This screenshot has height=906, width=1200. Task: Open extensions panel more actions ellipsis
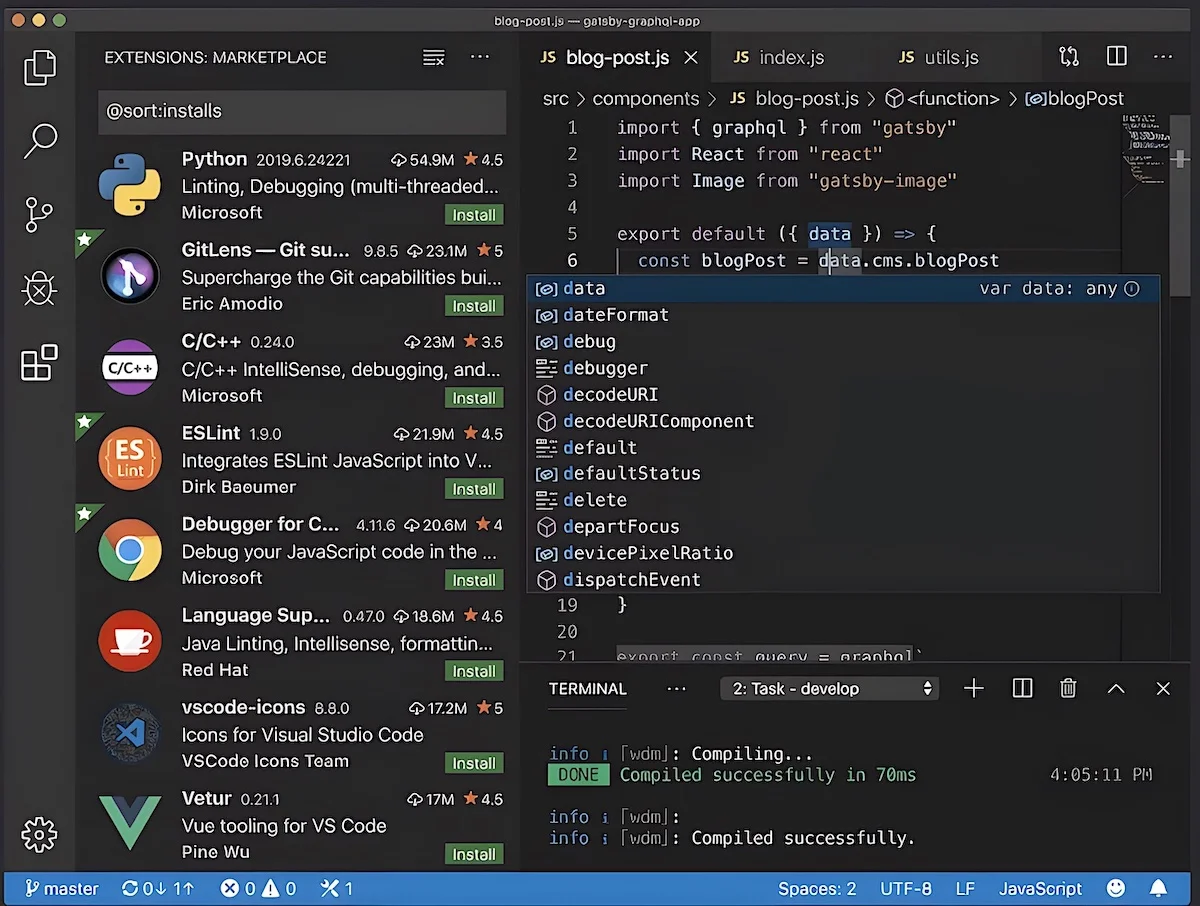pyautogui.click(x=480, y=57)
